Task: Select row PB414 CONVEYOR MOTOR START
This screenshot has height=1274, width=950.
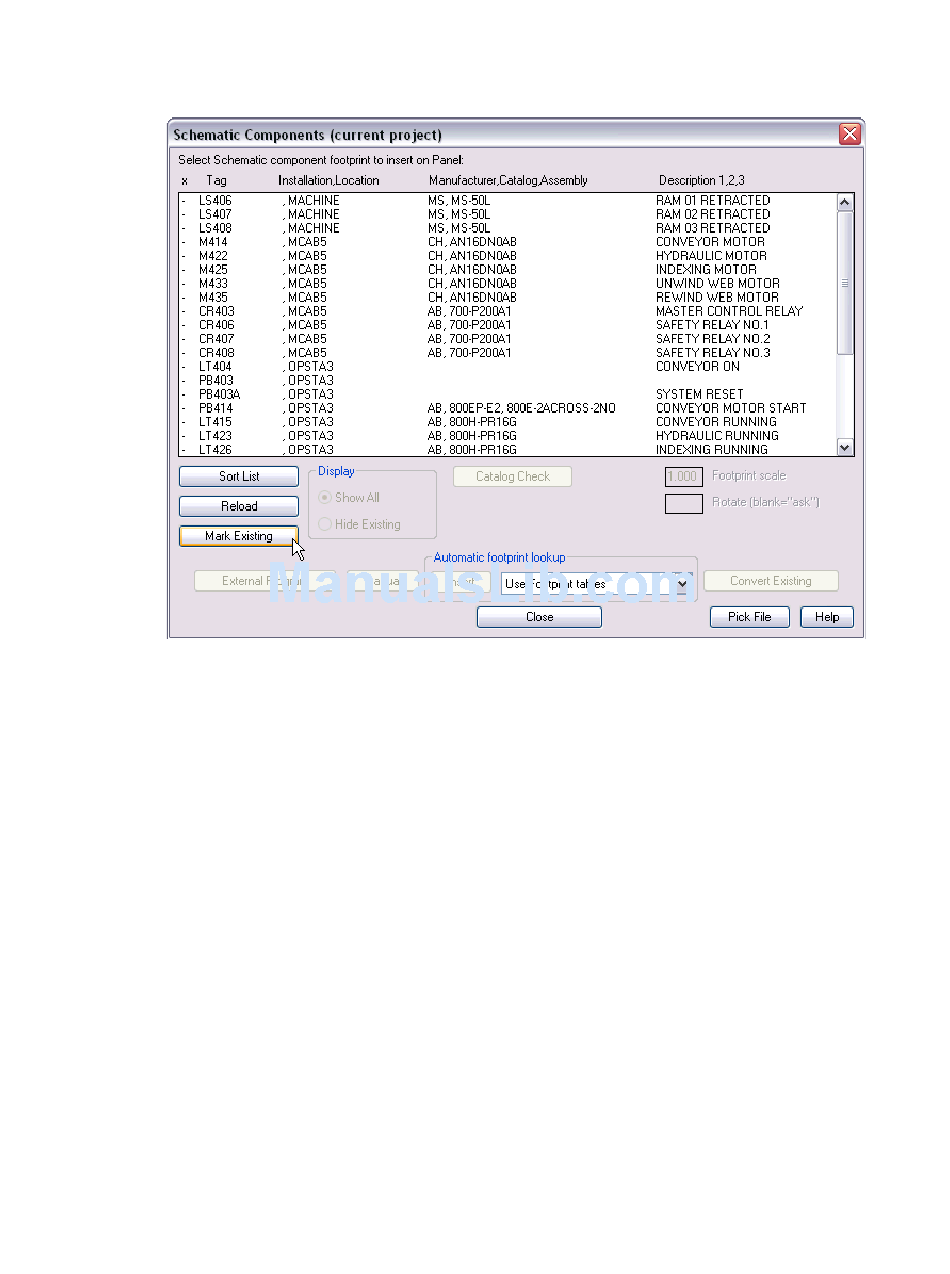Action: 507,409
